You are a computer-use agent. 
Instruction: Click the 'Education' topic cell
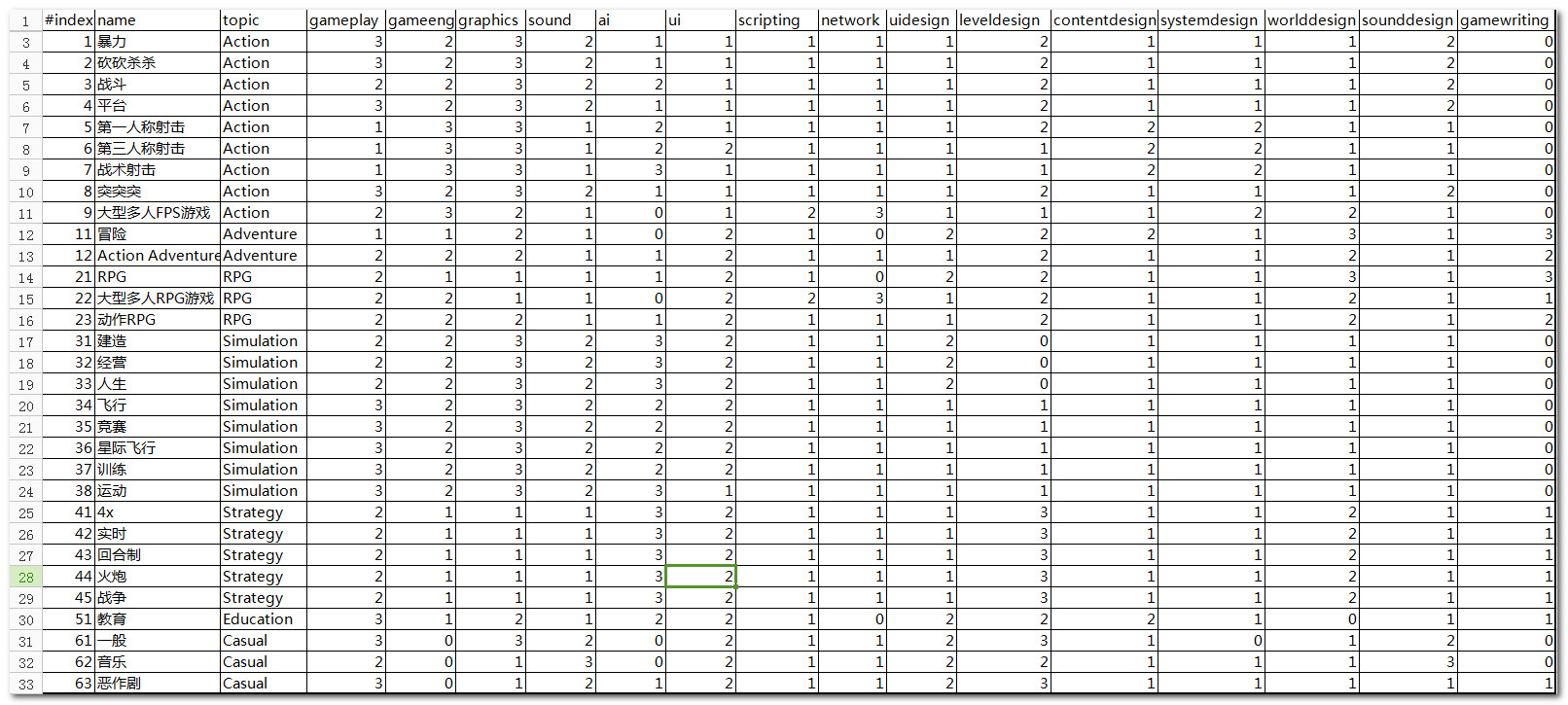(263, 619)
